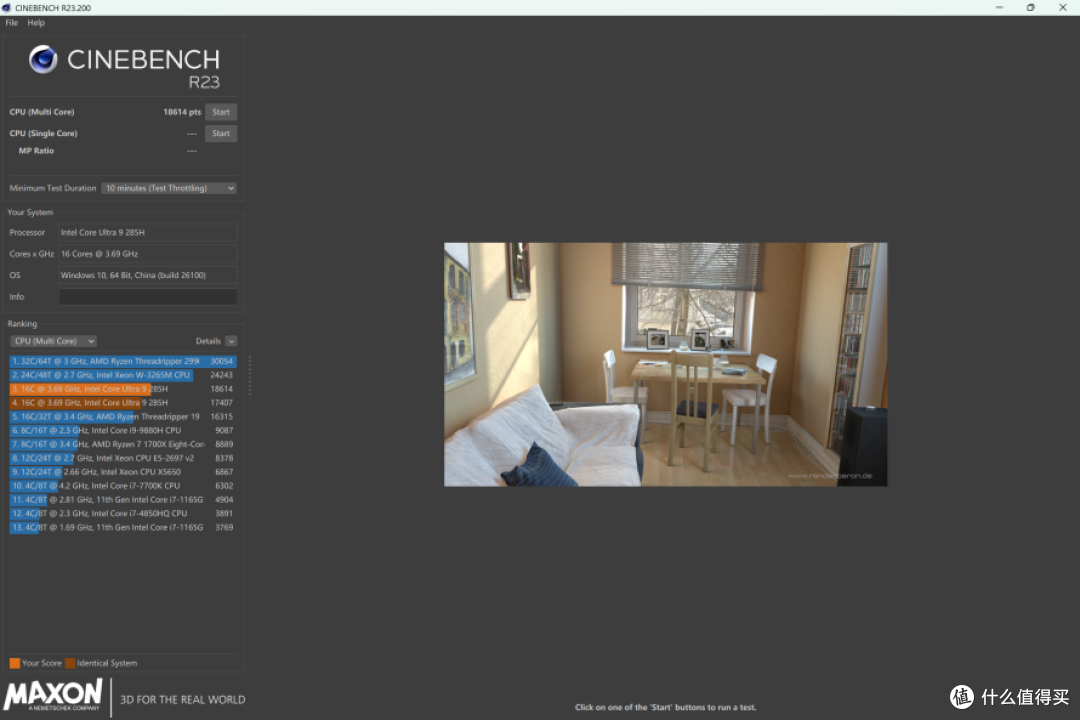Select ranking row 13 Core i7-1165G scoring 3769

[123, 527]
